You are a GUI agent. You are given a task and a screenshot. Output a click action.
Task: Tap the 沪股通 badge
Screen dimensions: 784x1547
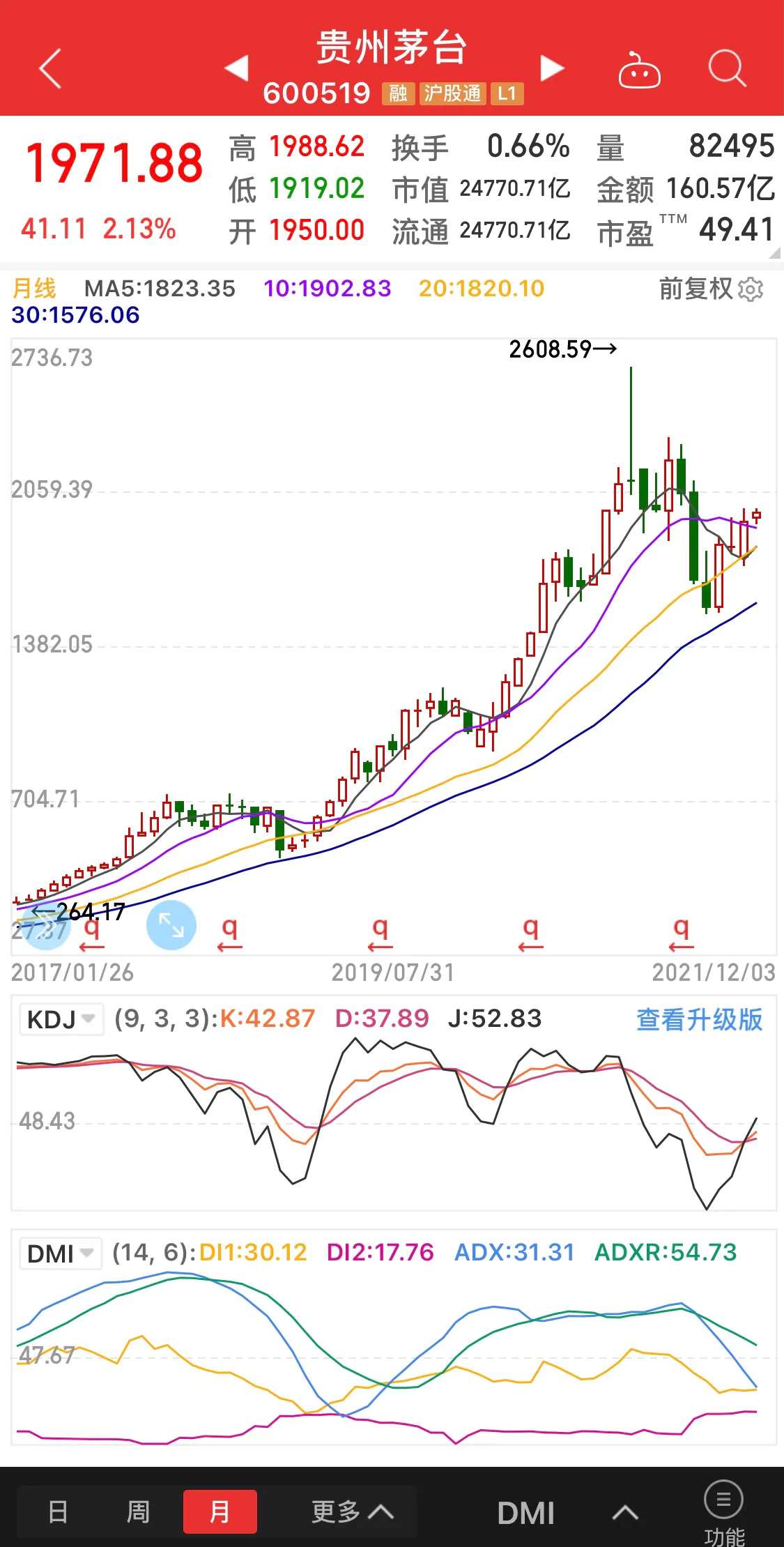click(x=452, y=93)
